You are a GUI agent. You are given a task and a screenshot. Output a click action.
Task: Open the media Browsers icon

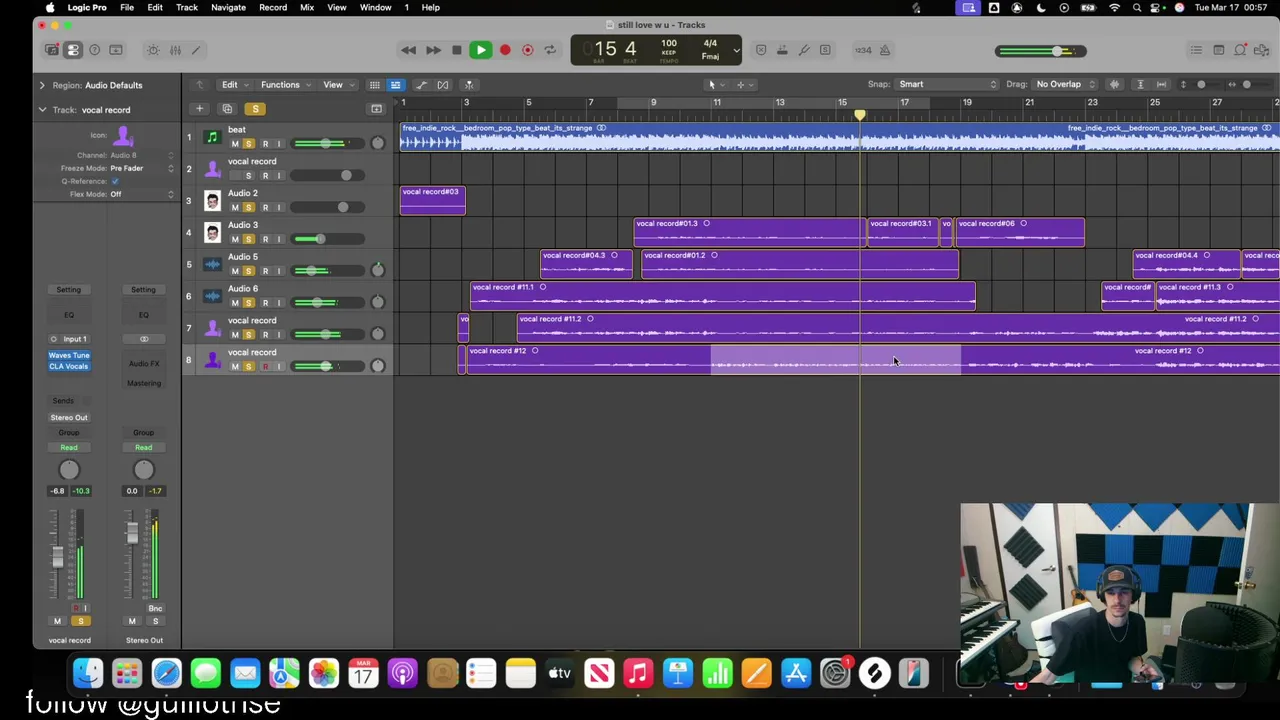(1262, 50)
